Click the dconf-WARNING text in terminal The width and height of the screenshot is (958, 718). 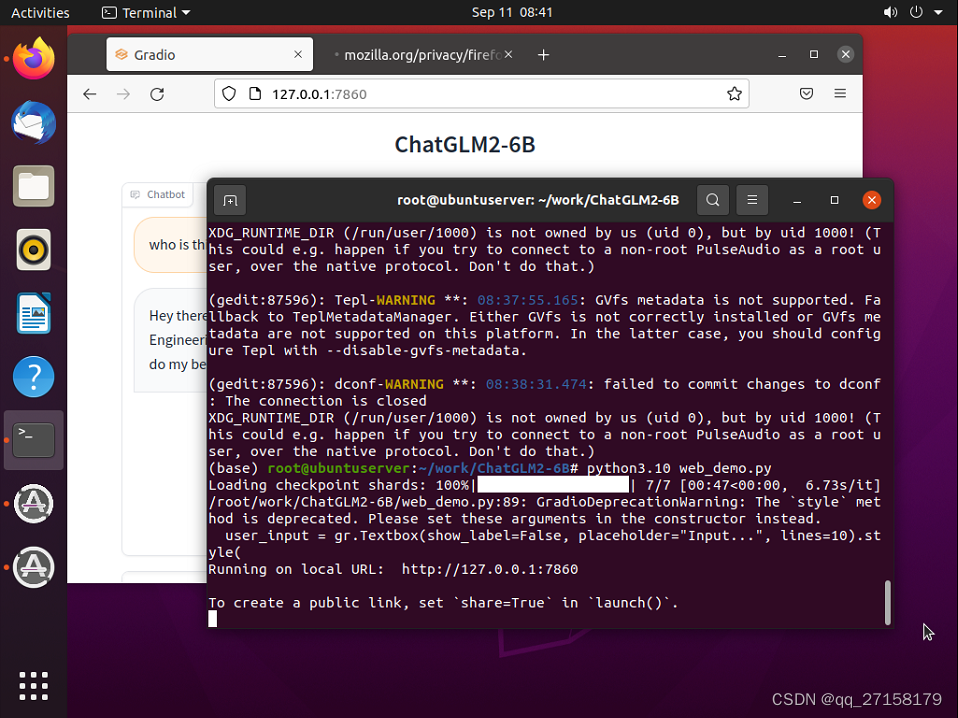click(x=389, y=384)
